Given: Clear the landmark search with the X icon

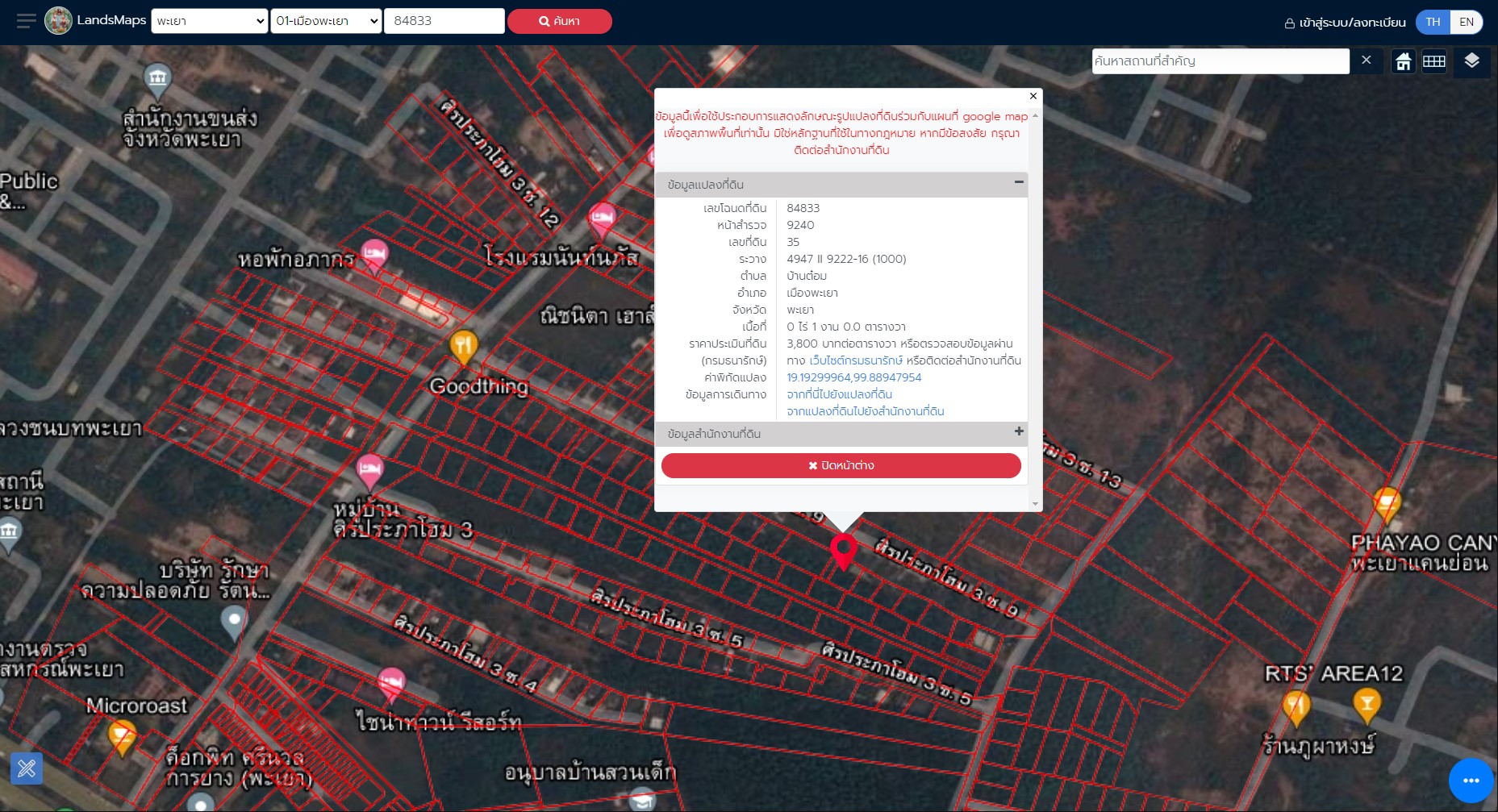Looking at the screenshot, I should pos(1366,60).
